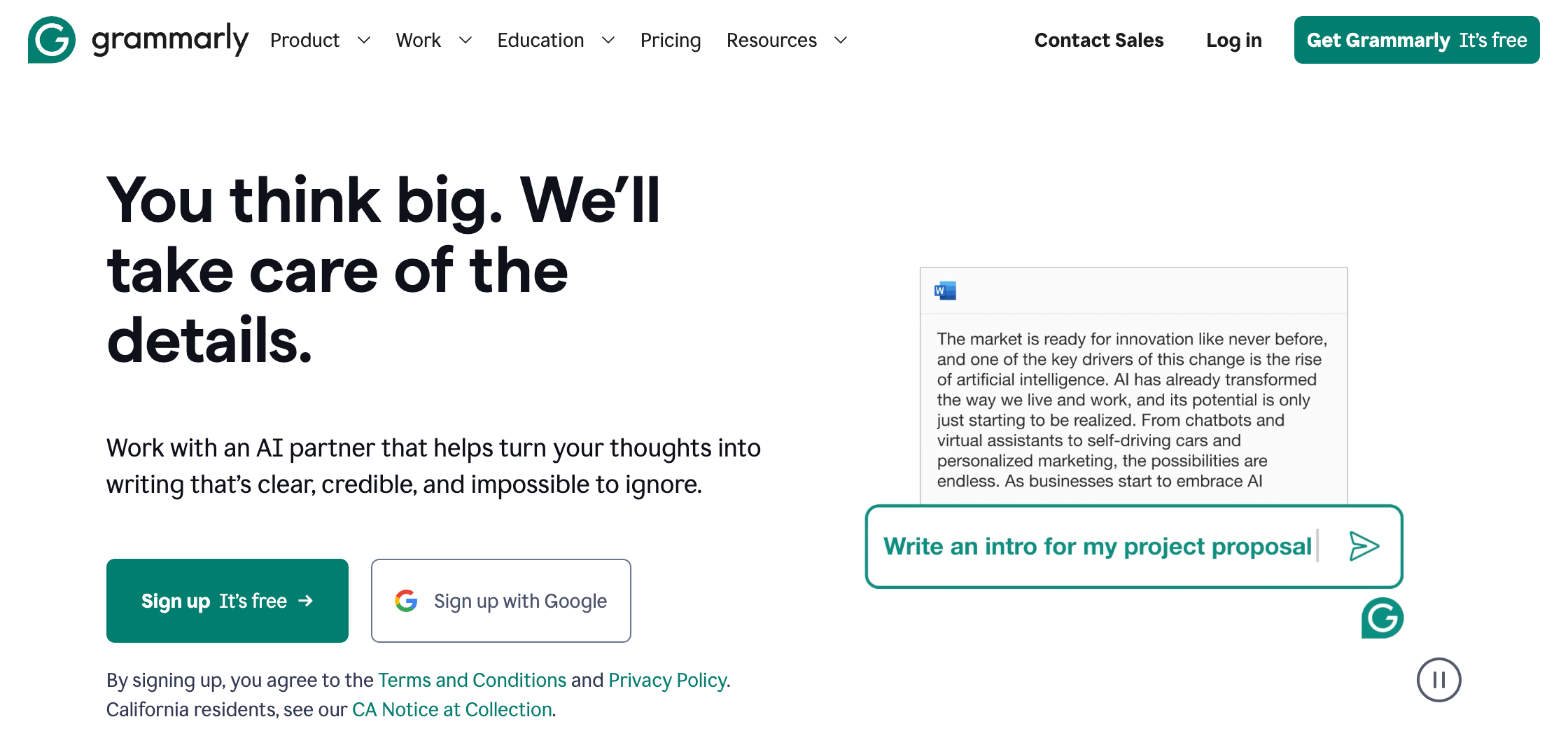Click the floating Grammarly G badge
The height and width of the screenshot is (731, 1568).
click(x=1382, y=618)
